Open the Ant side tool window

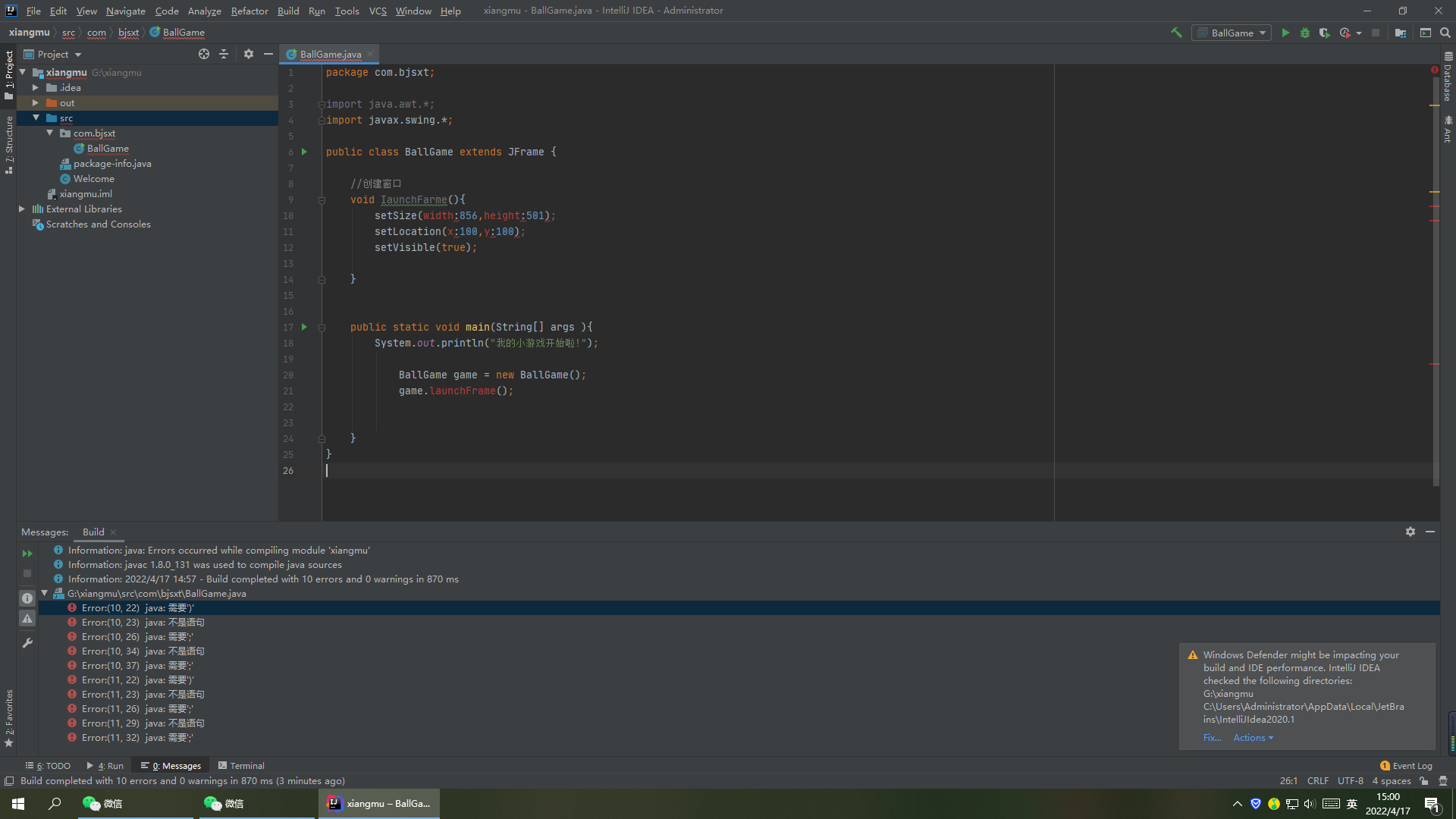tap(1448, 129)
